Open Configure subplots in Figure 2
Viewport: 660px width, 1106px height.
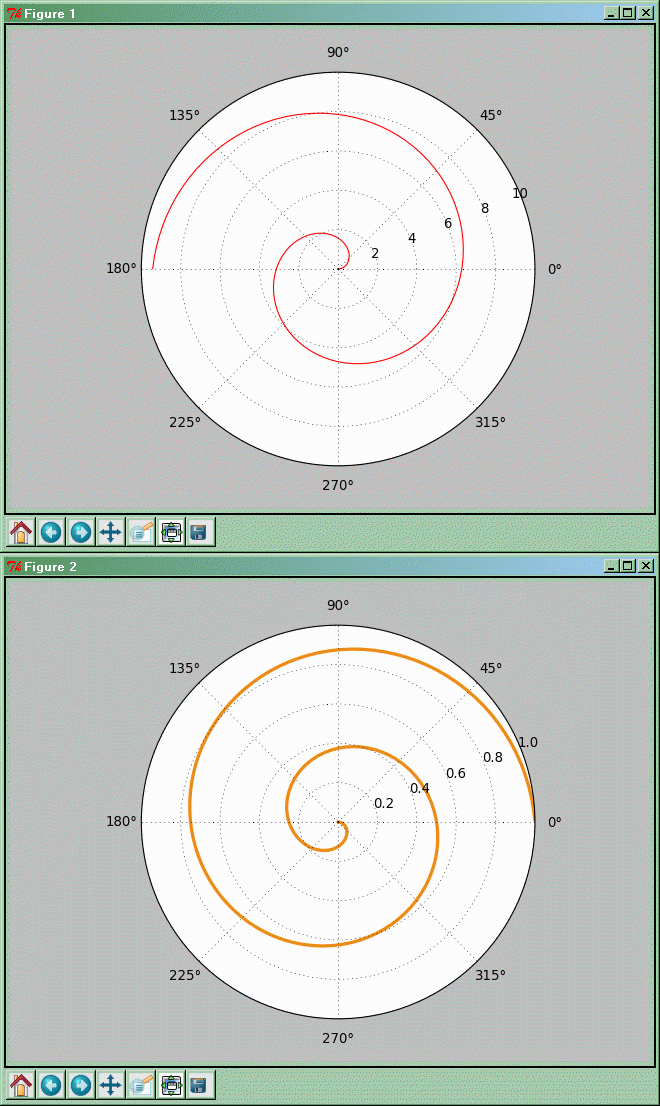point(171,1085)
